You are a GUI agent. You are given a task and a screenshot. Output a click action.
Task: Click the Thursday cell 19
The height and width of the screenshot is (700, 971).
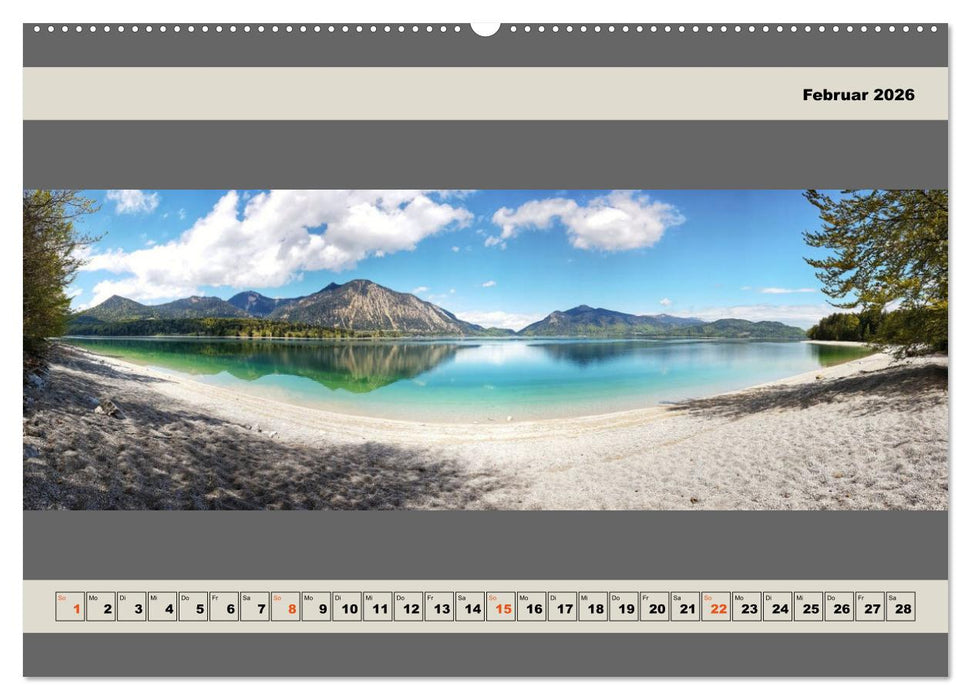pos(623,606)
